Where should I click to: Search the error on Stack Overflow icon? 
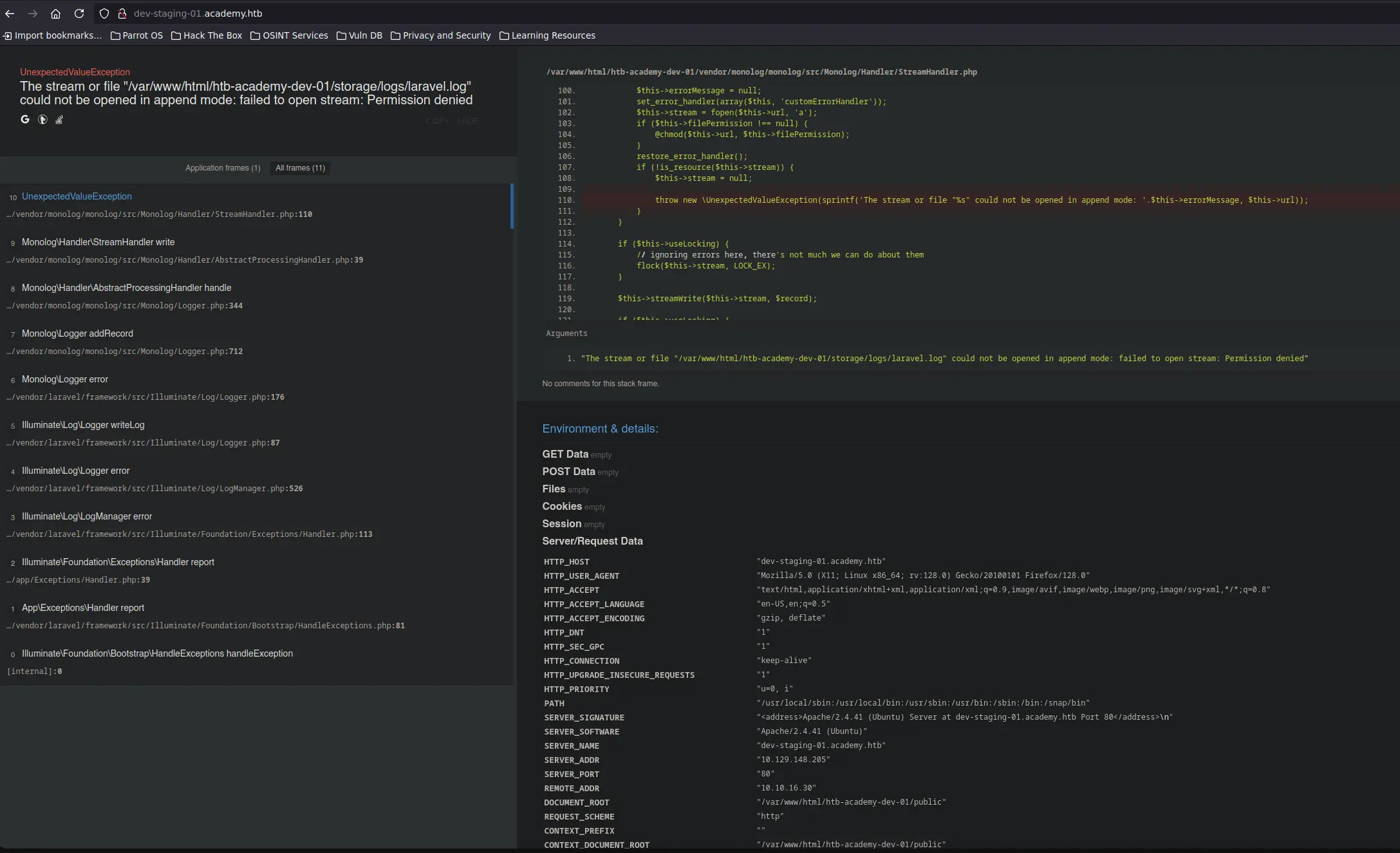point(59,119)
